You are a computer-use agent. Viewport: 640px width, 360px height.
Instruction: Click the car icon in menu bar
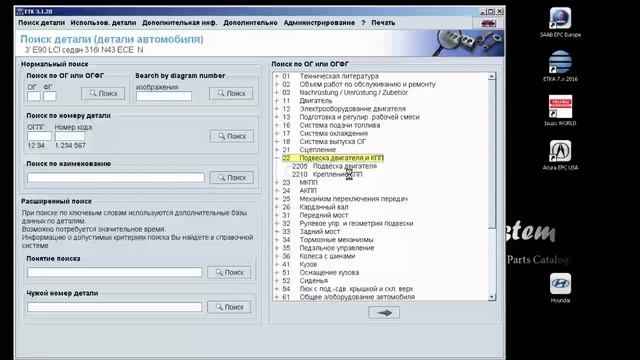click(488, 23)
